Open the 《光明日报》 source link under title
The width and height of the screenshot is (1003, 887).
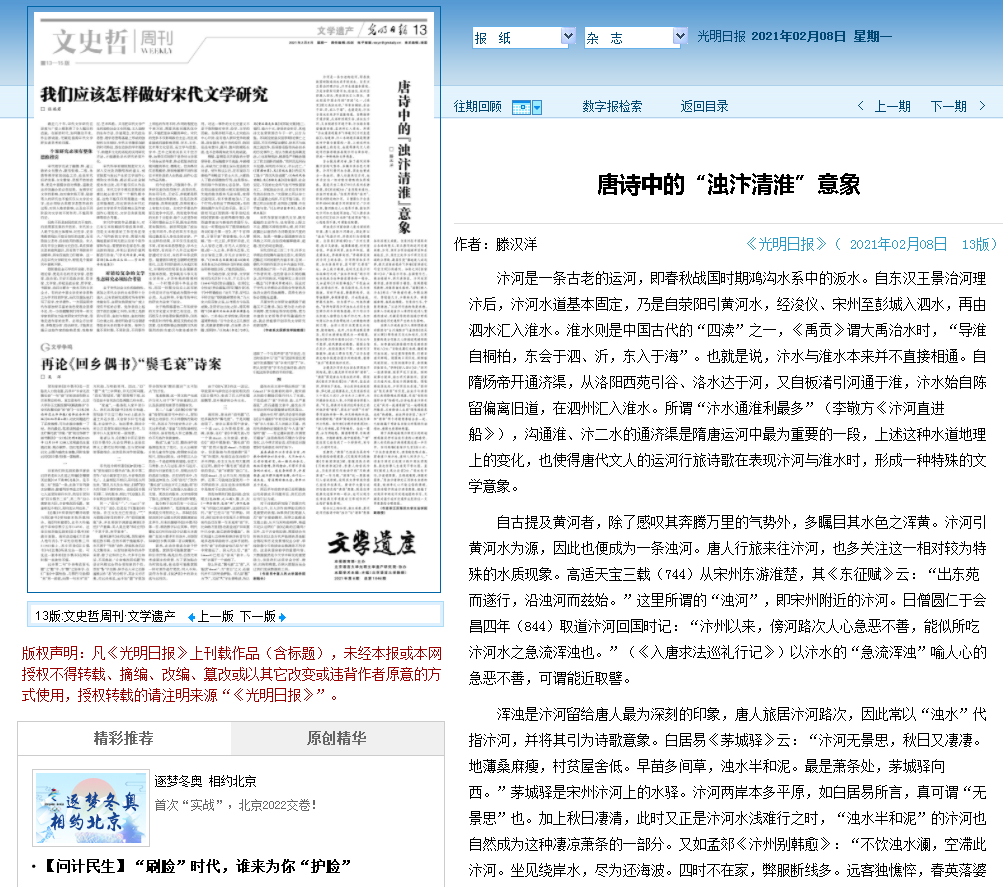click(x=787, y=244)
